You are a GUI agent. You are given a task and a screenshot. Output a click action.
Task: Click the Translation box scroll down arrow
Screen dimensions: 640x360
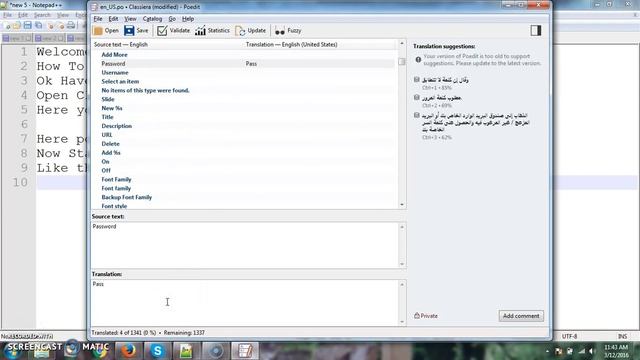[x=402, y=322]
